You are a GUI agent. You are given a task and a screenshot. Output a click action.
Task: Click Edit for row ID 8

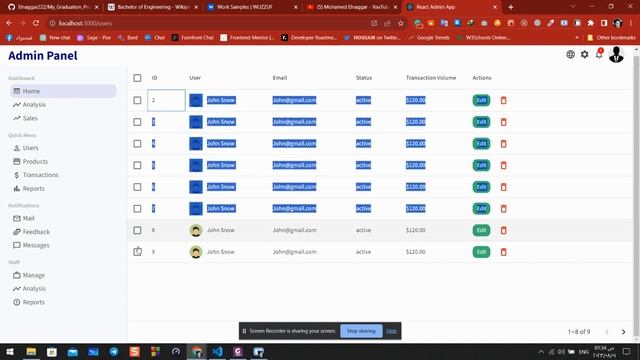tap(481, 230)
